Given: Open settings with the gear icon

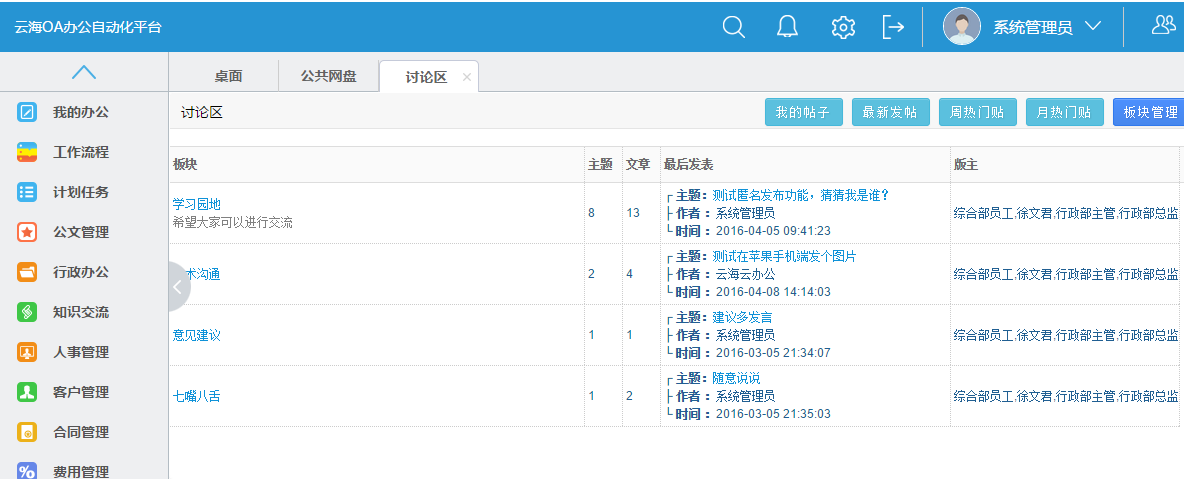Looking at the screenshot, I should coord(843,27).
